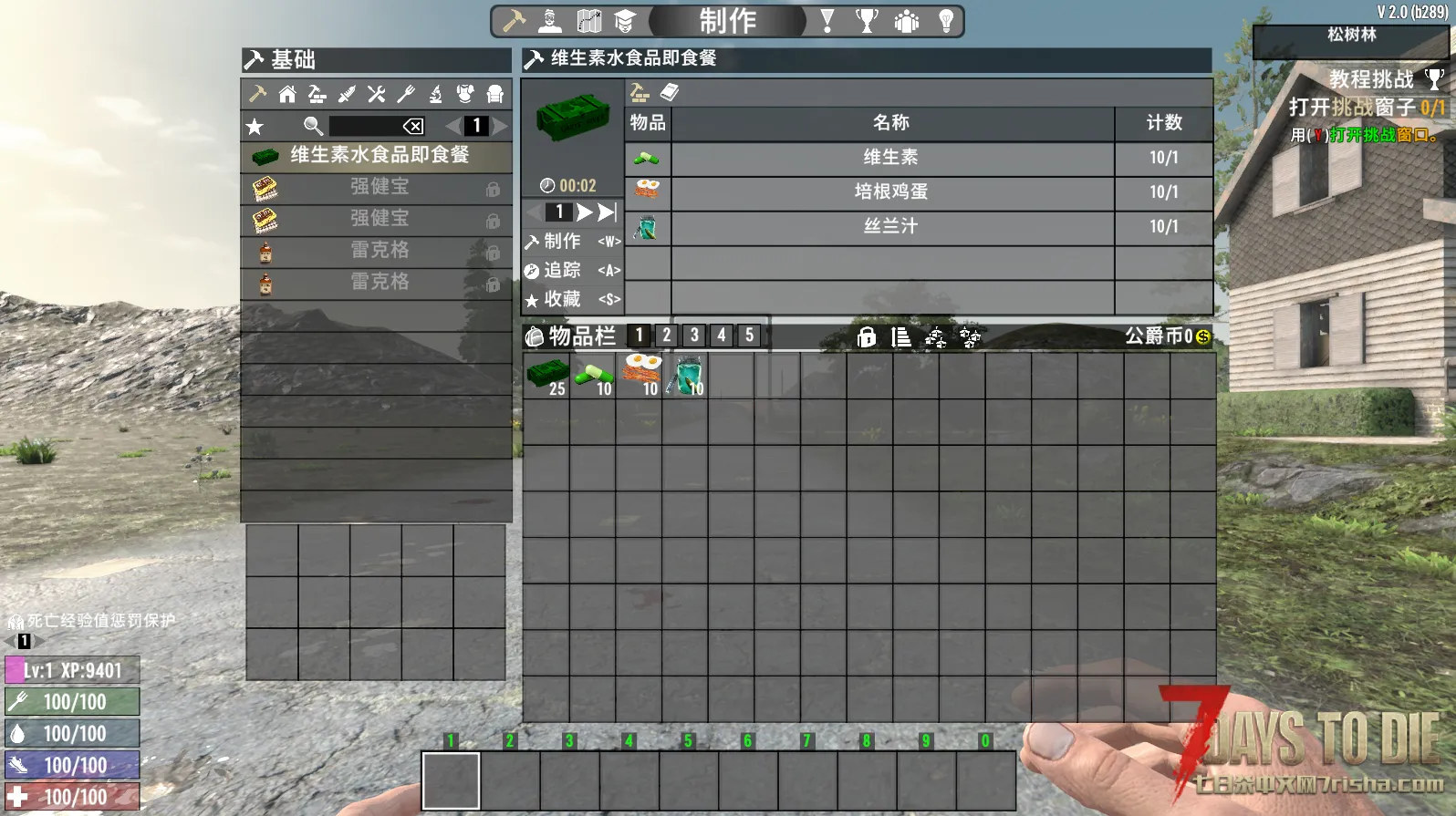Select vitamins stack in inventory
Screen dimensions: 1456x816
click(593, 376)
